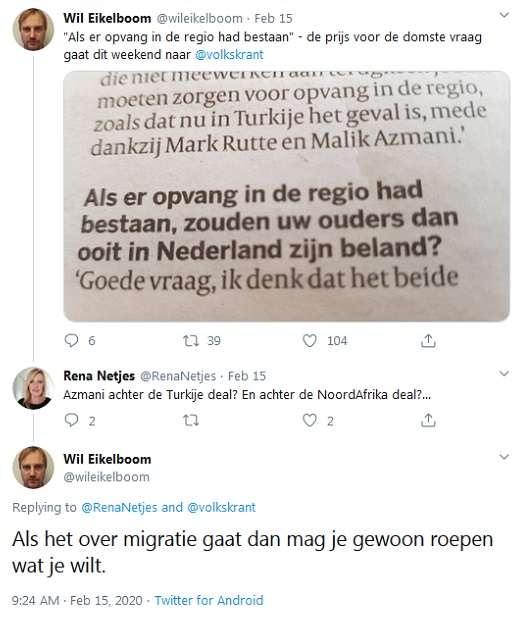Image resolution: width=523 pixels, height=620 pixels.
Task: Reply to Rena Netjes' tweet
Action: coord(72,420)
